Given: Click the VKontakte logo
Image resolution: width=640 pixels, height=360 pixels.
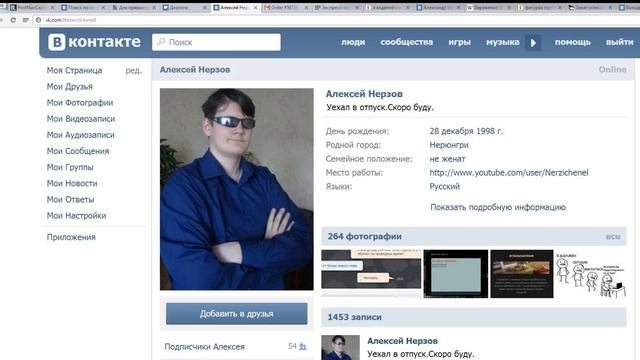Looking at the screenshot, I should (x=94, y=42).
